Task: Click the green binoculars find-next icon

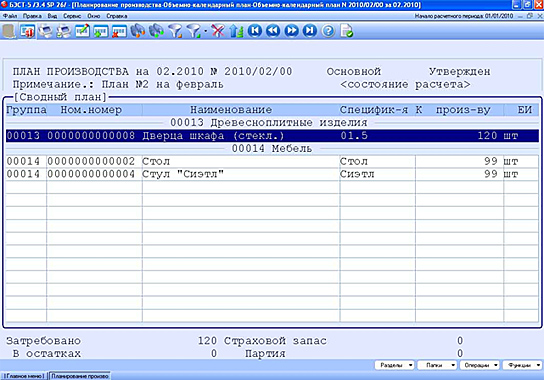Action: [x=156, y=31]
